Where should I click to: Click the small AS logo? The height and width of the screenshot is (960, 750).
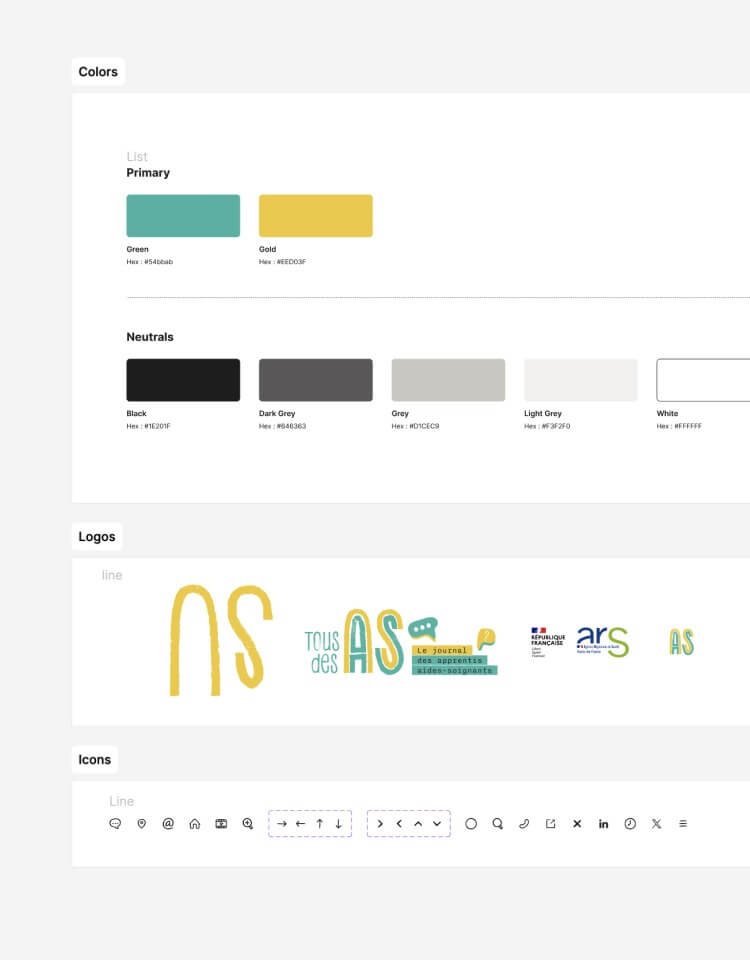(x=681, y=642)
